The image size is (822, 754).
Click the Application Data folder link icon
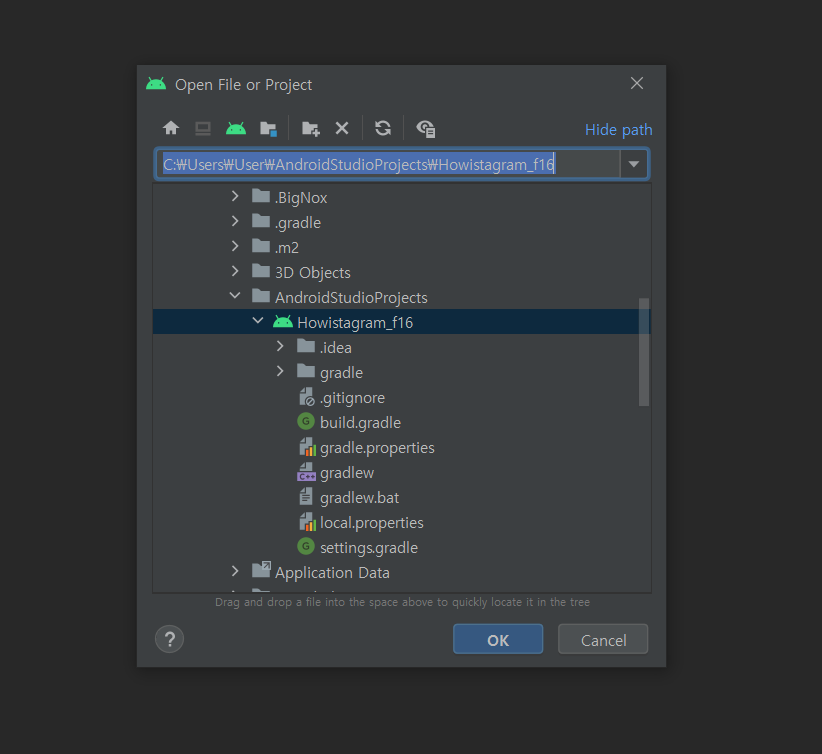(x=261, y=569)
